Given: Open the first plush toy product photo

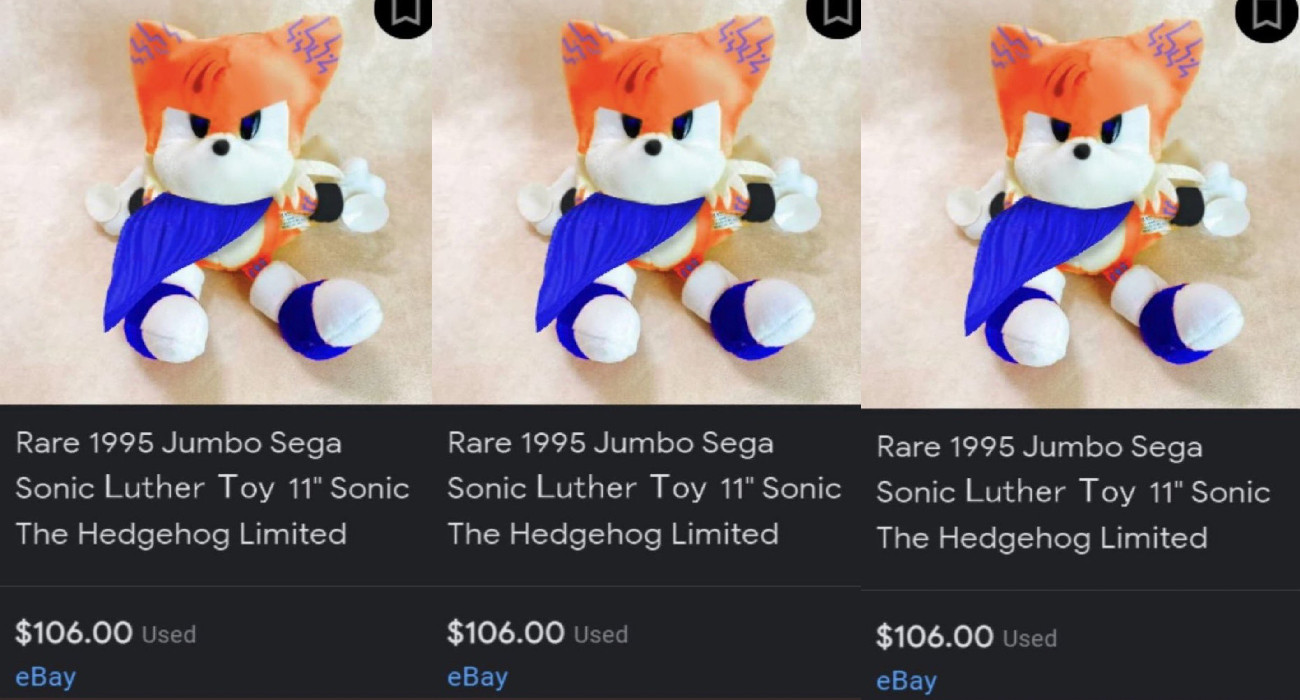Looking at the screenshot, I should click(x=216, y=202).
